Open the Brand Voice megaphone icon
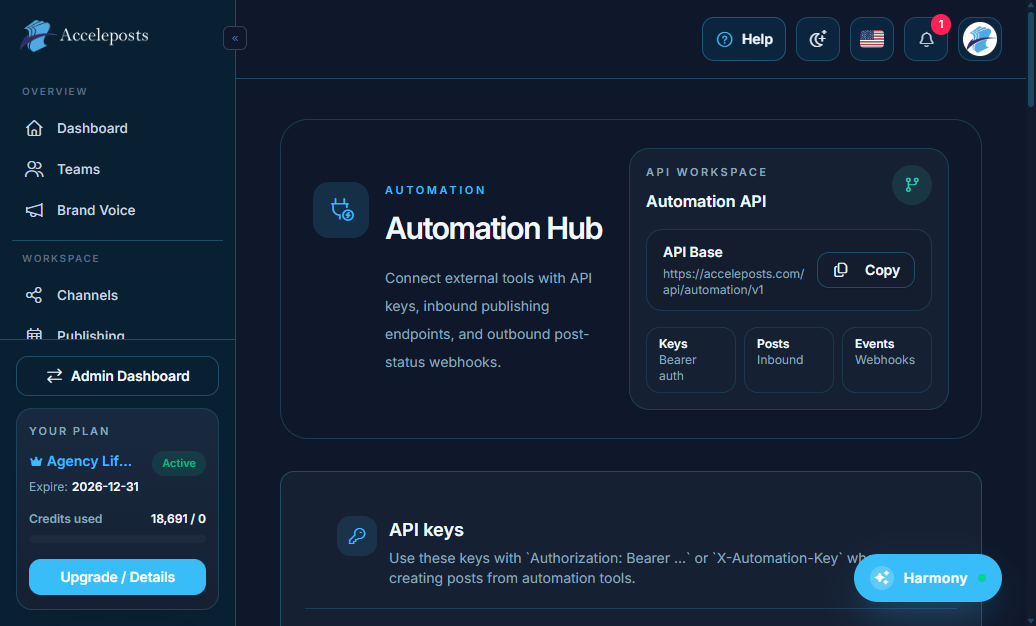Screen dimensions: 1036x626 [34, 210]
